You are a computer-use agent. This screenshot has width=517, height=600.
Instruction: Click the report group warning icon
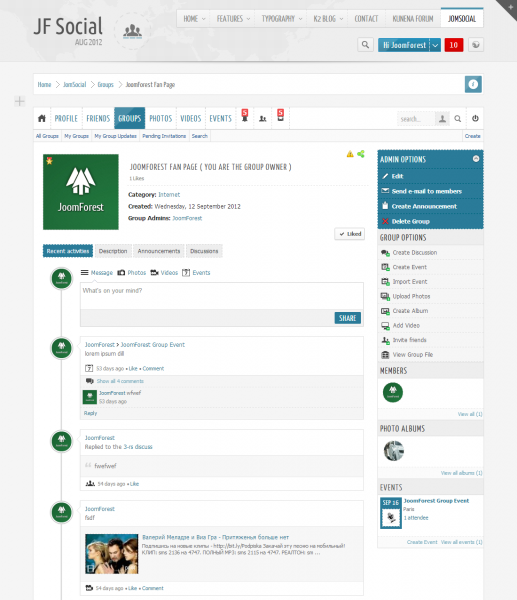pos(350,154)
